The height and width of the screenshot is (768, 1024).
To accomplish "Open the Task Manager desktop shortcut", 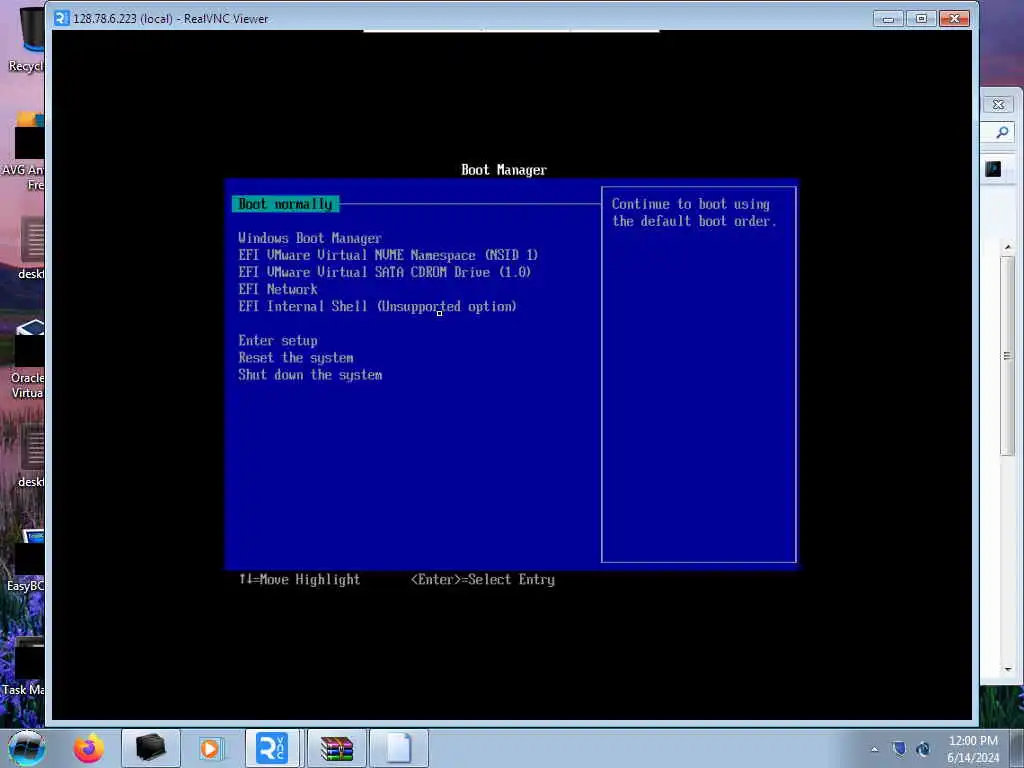I will 25,666.
